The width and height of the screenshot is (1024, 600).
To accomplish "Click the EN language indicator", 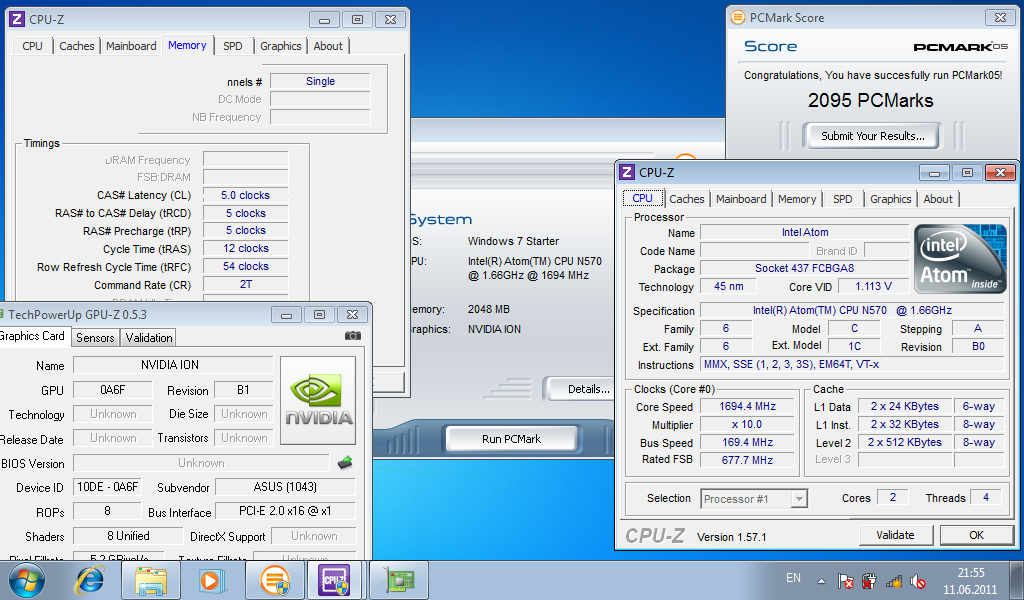I will 793,578.
